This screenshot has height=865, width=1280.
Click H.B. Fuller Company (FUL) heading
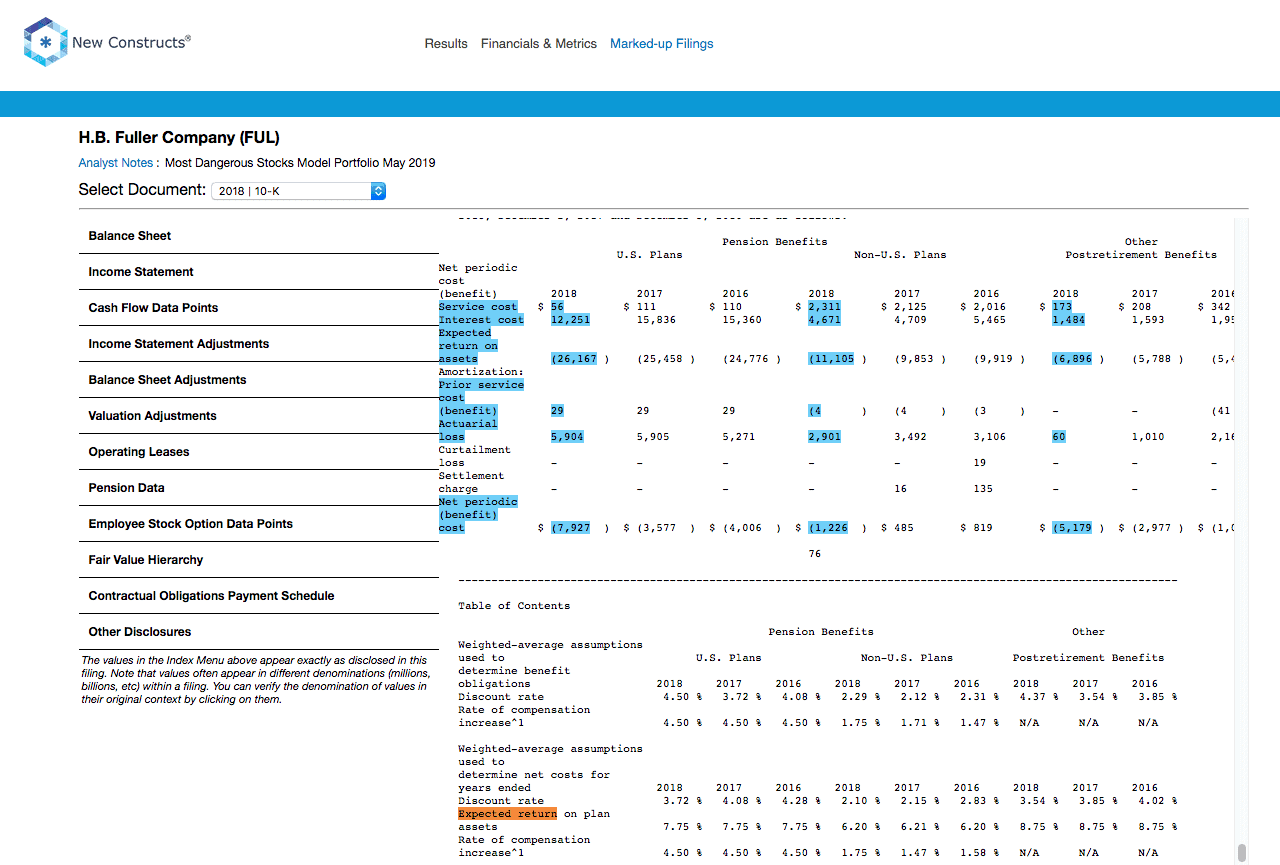pos(179,138)
